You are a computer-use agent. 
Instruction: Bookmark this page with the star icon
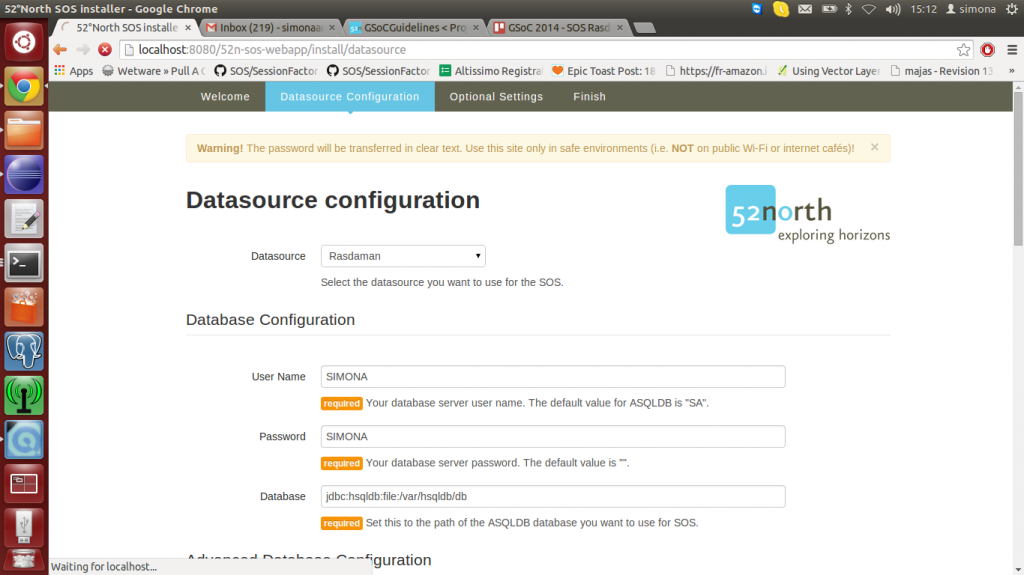(963, 50)
